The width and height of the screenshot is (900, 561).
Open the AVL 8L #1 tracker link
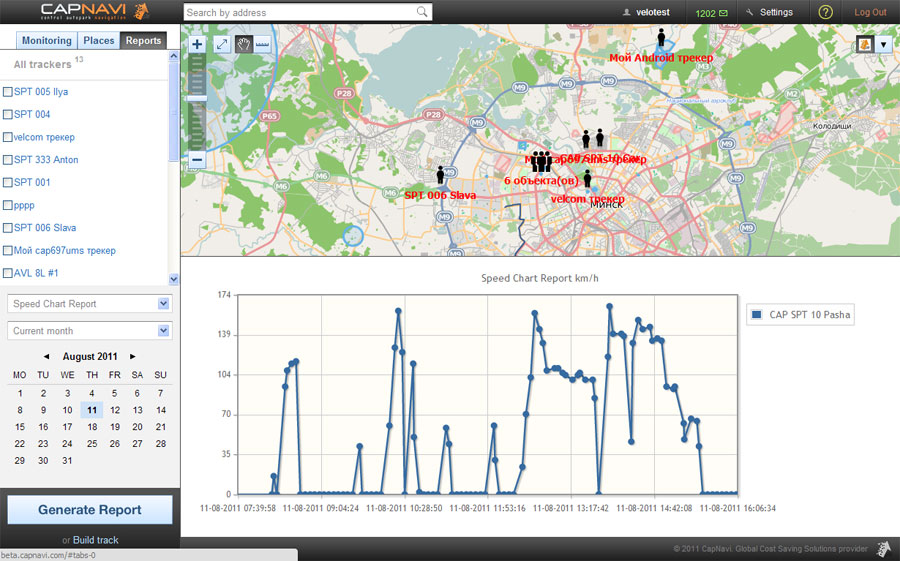(x=36, y=273)
